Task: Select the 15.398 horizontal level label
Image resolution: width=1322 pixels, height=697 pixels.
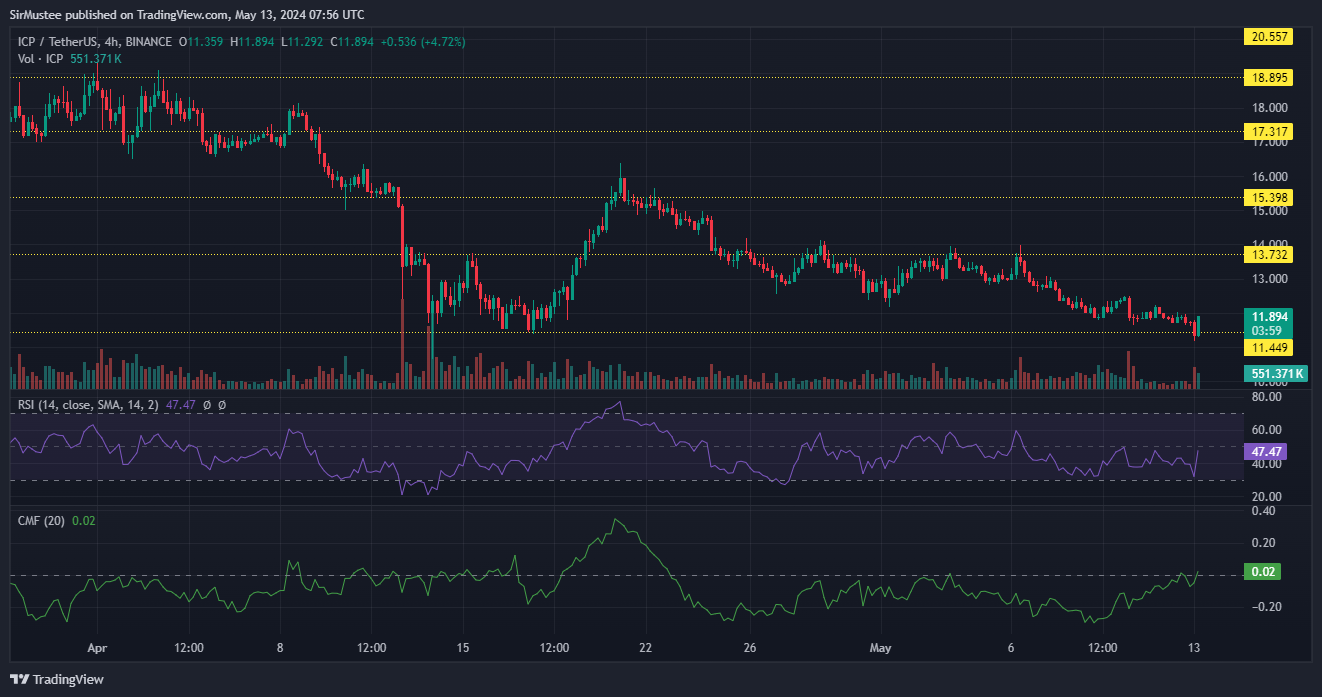Action: [x=1269, y=198]
